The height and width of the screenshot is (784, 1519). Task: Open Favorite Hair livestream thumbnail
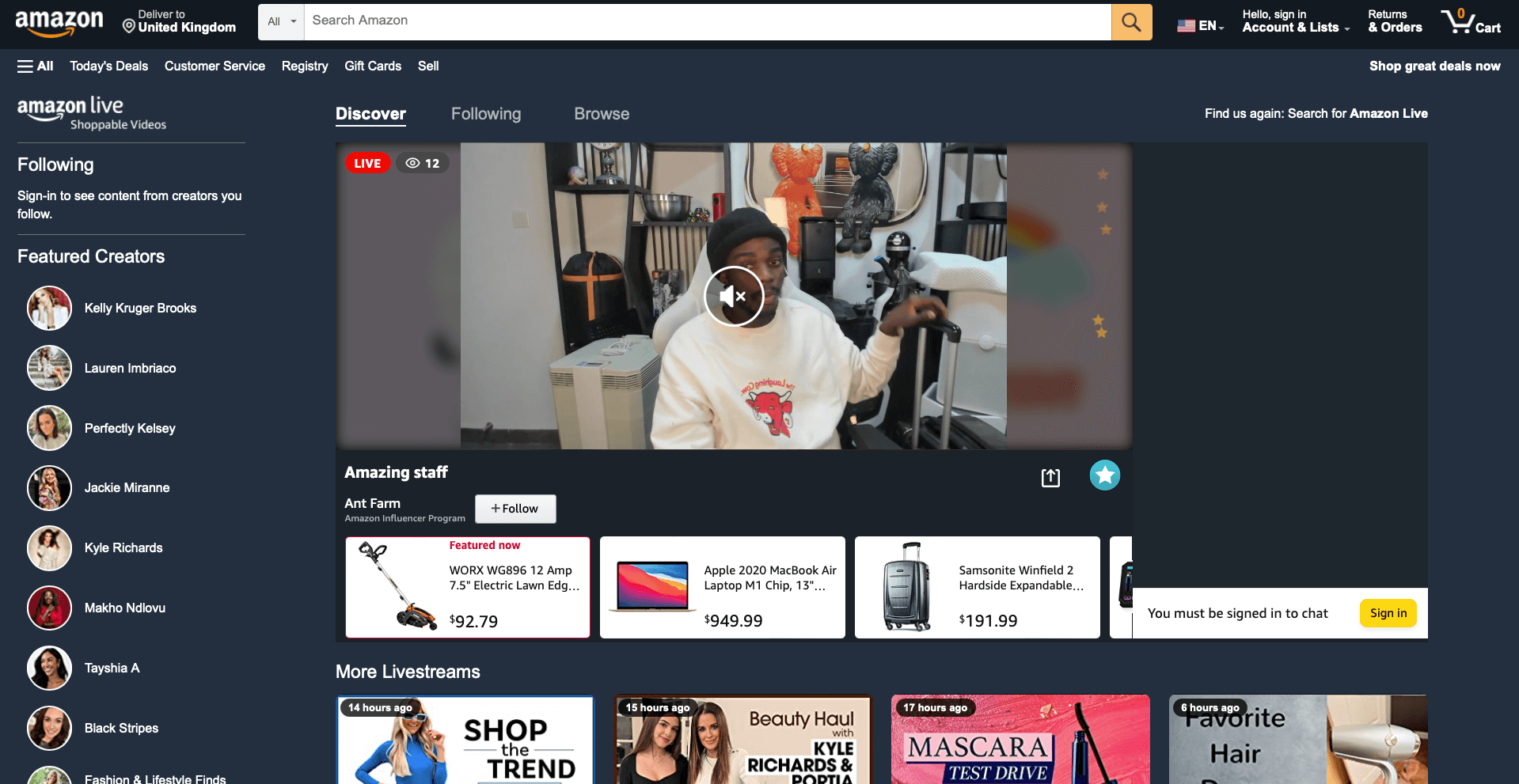[x=1298, y=740]
